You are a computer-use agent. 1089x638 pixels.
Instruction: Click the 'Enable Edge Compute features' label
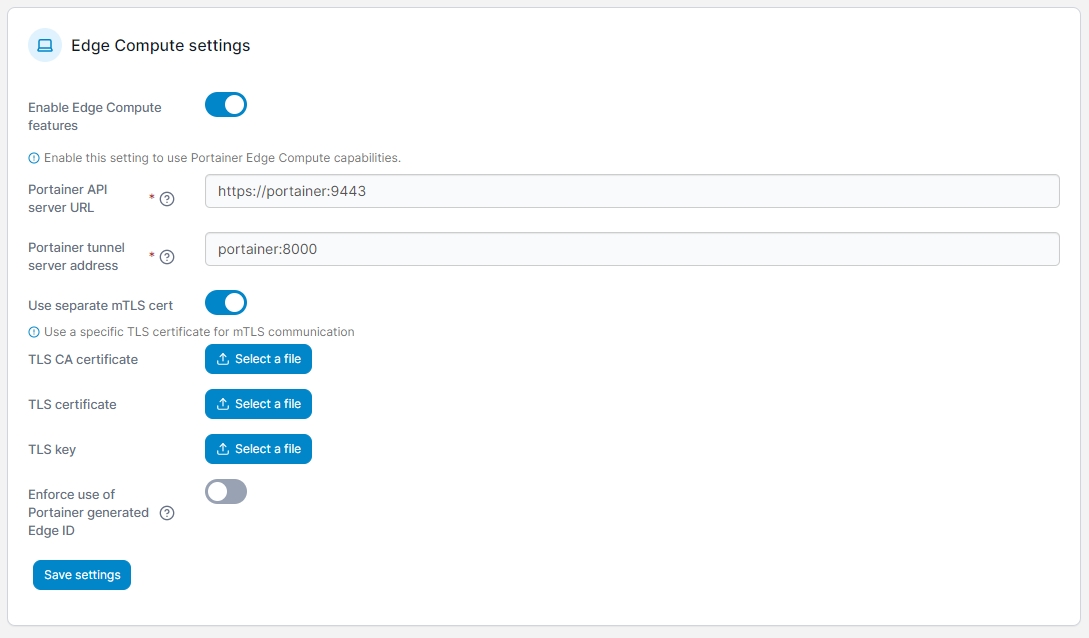94,117
